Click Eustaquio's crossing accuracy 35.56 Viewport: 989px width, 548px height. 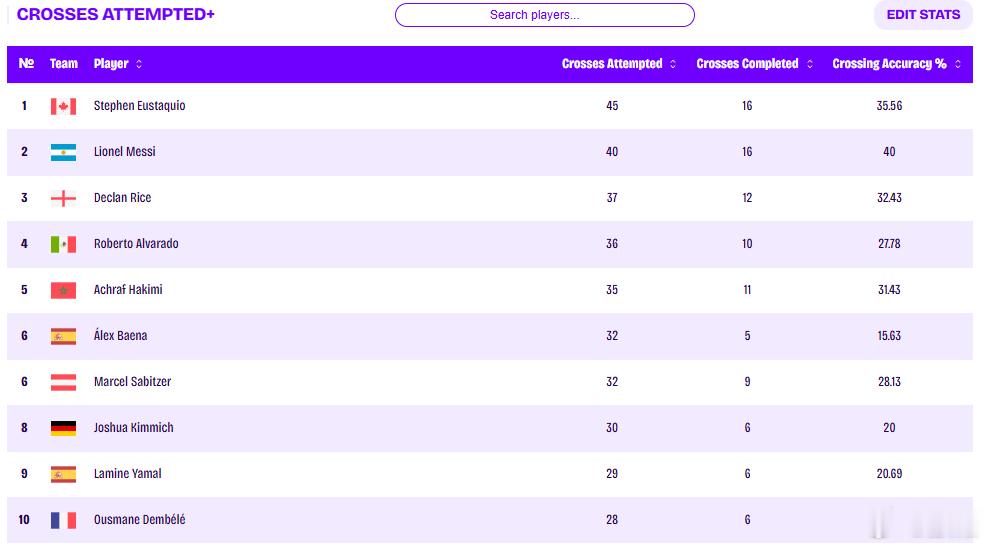coord(889,106)
